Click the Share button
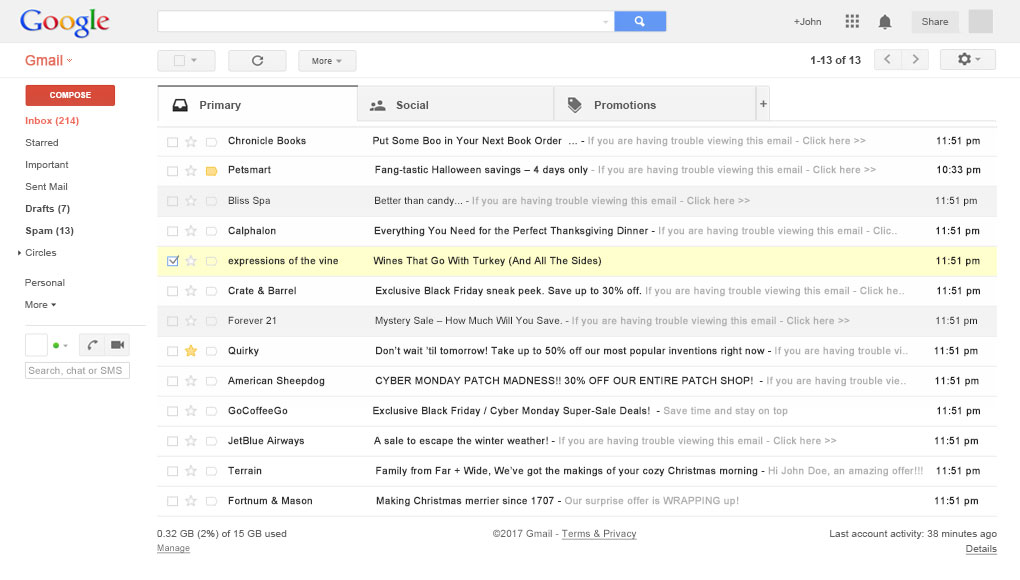This screenshot has width=1020, height=580. (x=935, y=21)
